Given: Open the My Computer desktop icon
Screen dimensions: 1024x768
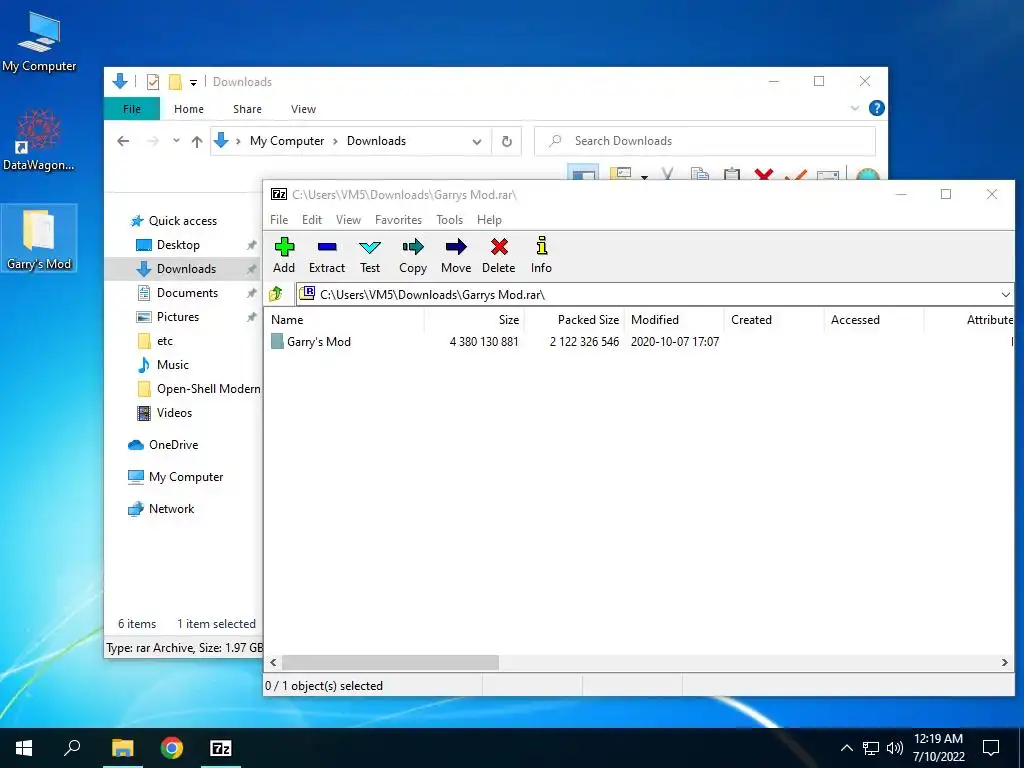Looking at the screenshot, I should pyautogui.click(x=39, y=41).
